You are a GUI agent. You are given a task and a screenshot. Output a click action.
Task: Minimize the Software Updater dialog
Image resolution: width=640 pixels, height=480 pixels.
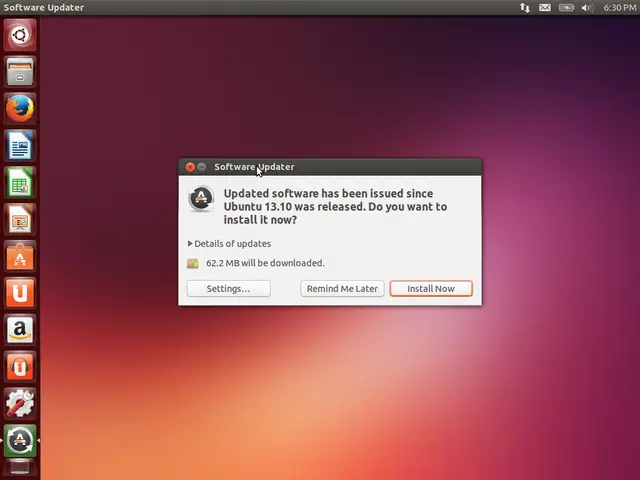202,167
